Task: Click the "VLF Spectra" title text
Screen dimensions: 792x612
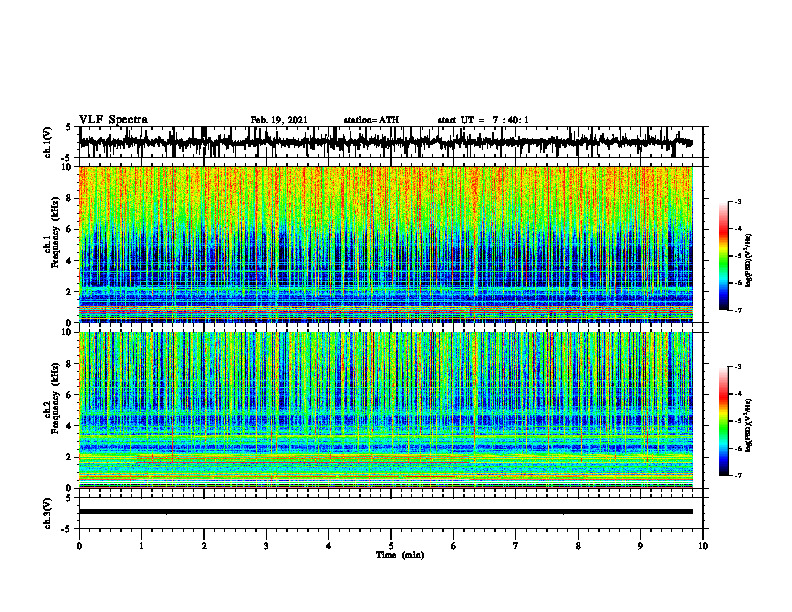Action: pos(113,120)
